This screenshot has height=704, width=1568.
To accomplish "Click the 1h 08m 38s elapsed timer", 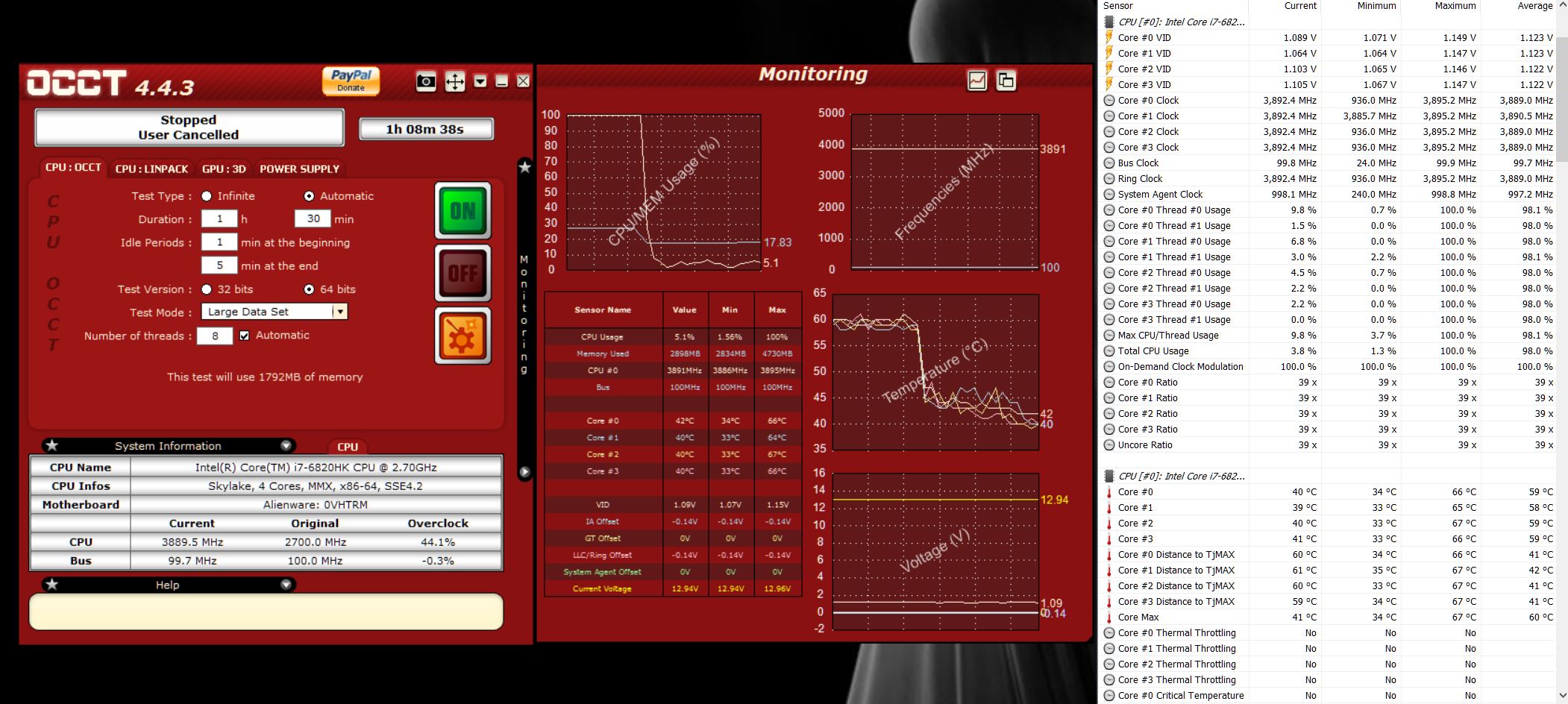I will coord(425,129).
